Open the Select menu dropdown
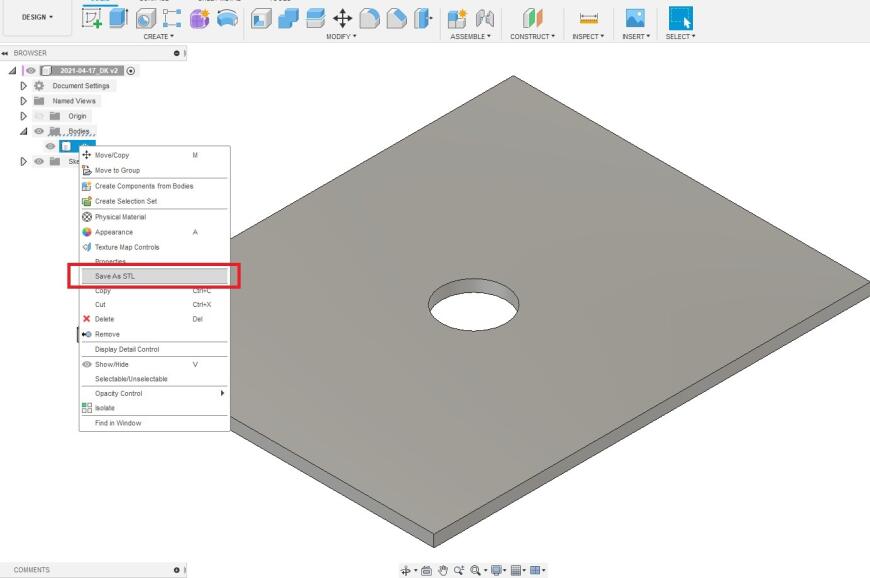Viewport: 870px width, 578px height. tap(680, 36)
